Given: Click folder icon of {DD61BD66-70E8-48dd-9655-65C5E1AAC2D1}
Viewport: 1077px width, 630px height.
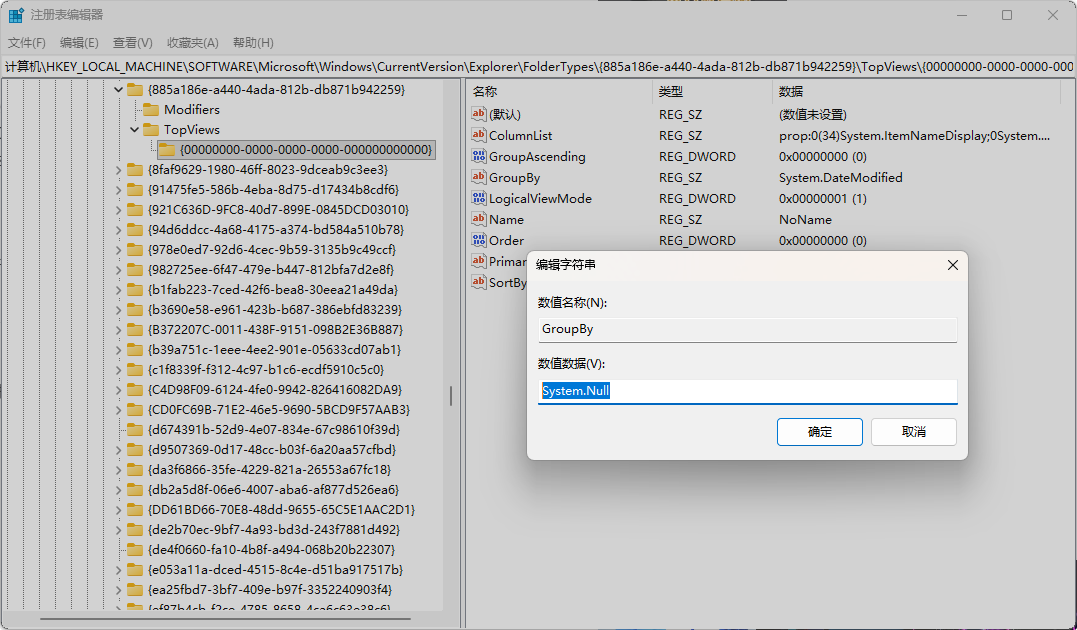Looking at the screenshot, I should coord(135,510).
